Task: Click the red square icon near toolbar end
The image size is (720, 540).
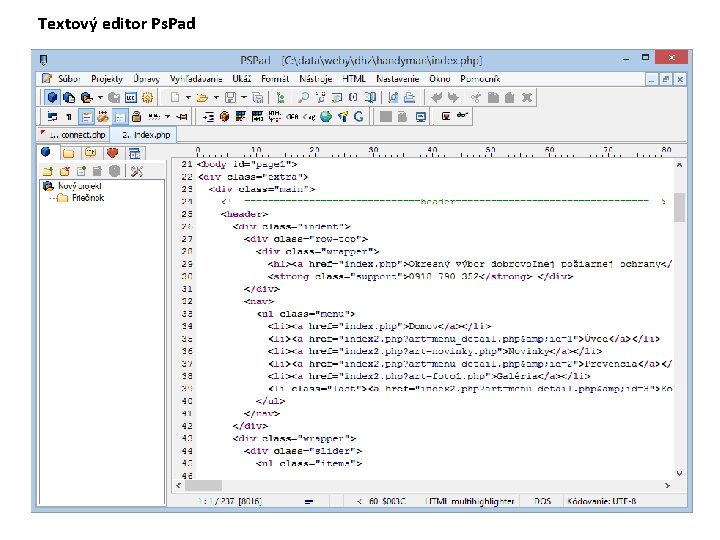Action: pos(445,116)
